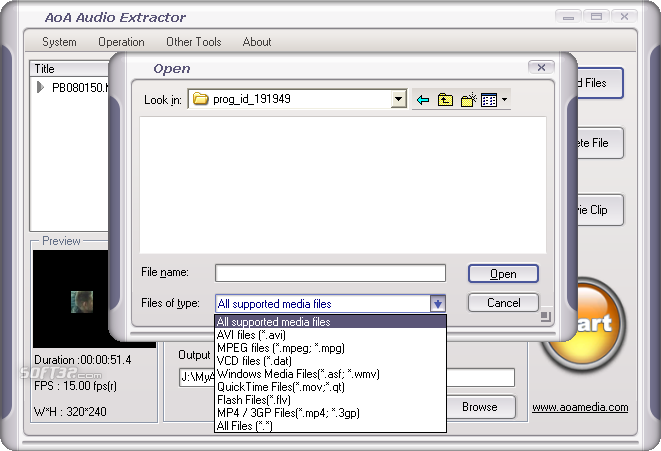Go up one folder level icon
The image size is (661, 451).
(445, 100)
